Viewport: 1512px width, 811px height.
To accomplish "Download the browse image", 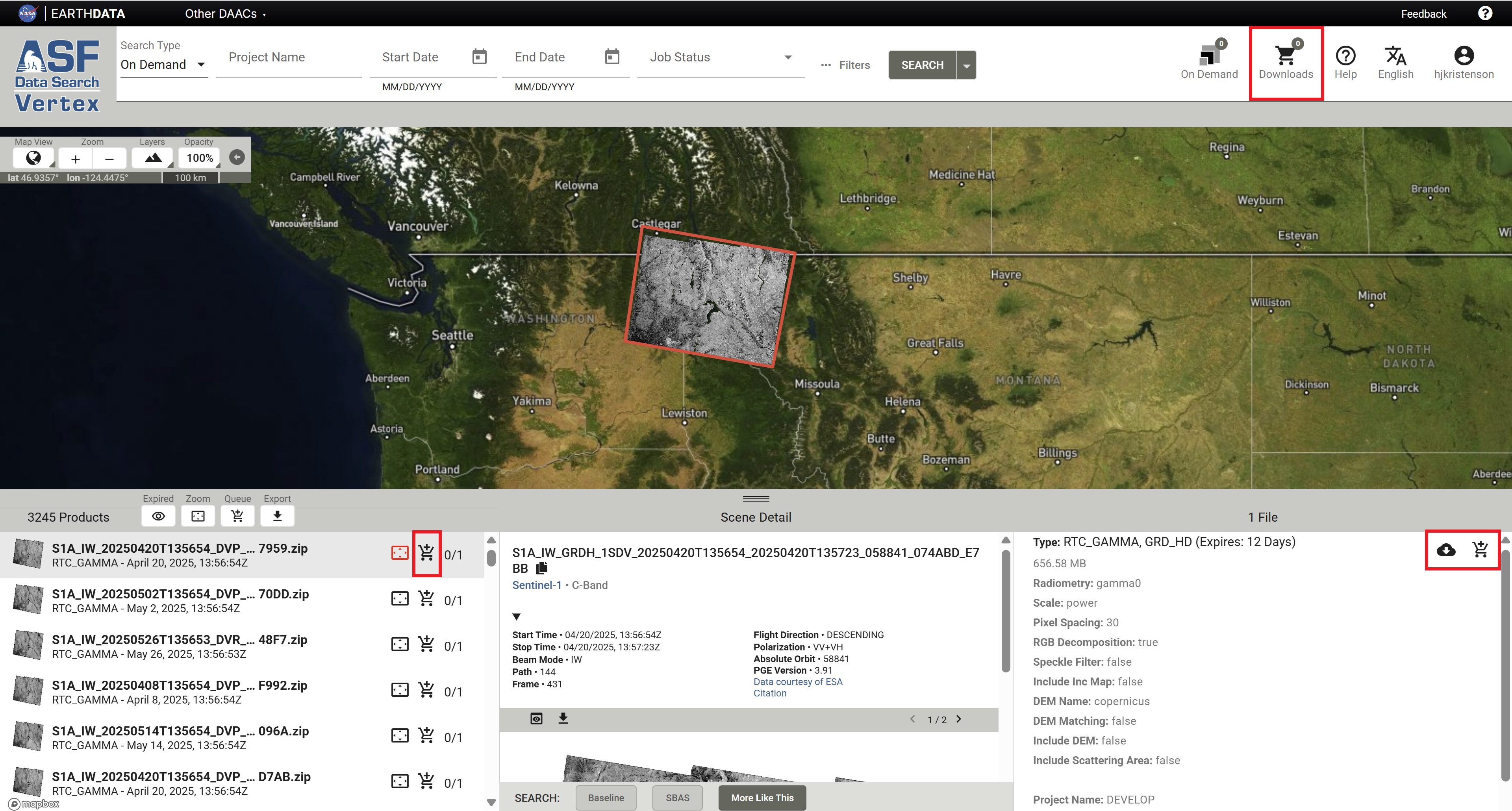I will click(x=563, y=718).
